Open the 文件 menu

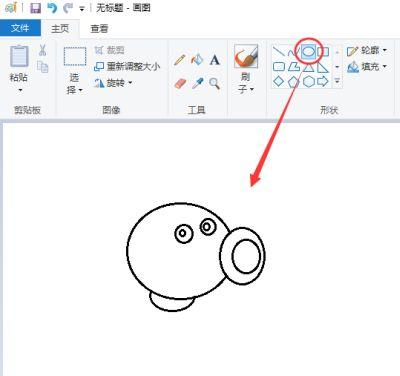[20, 28]
